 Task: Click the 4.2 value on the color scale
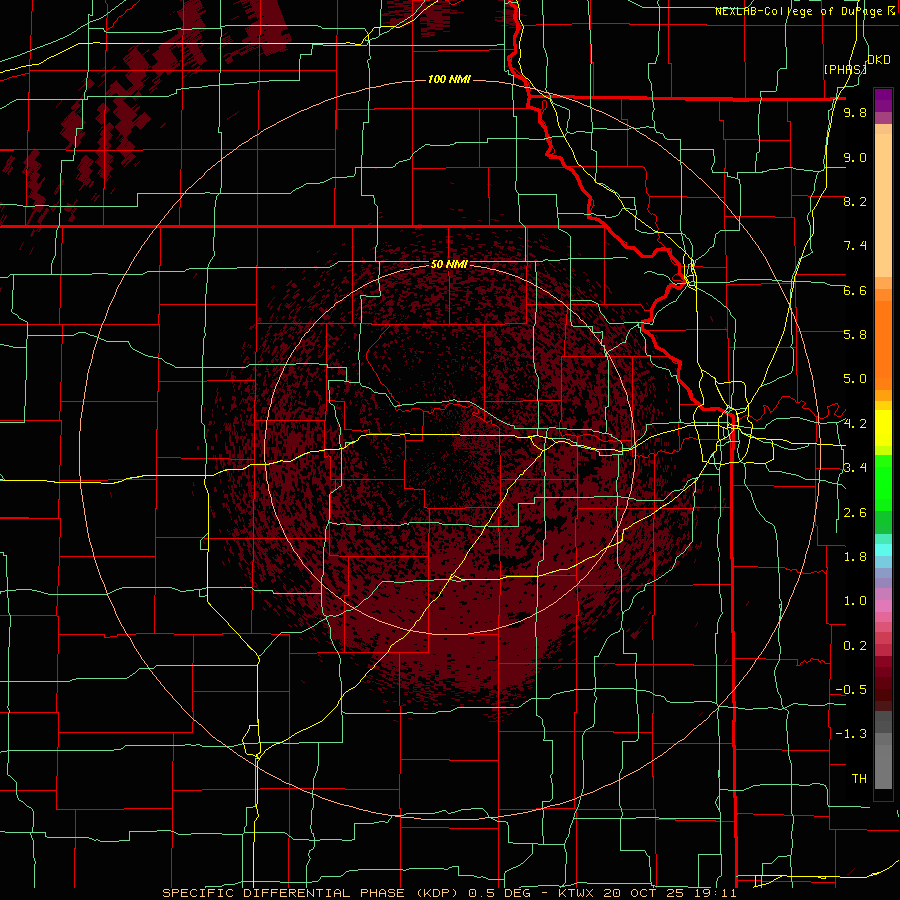[x=855, y=424]
